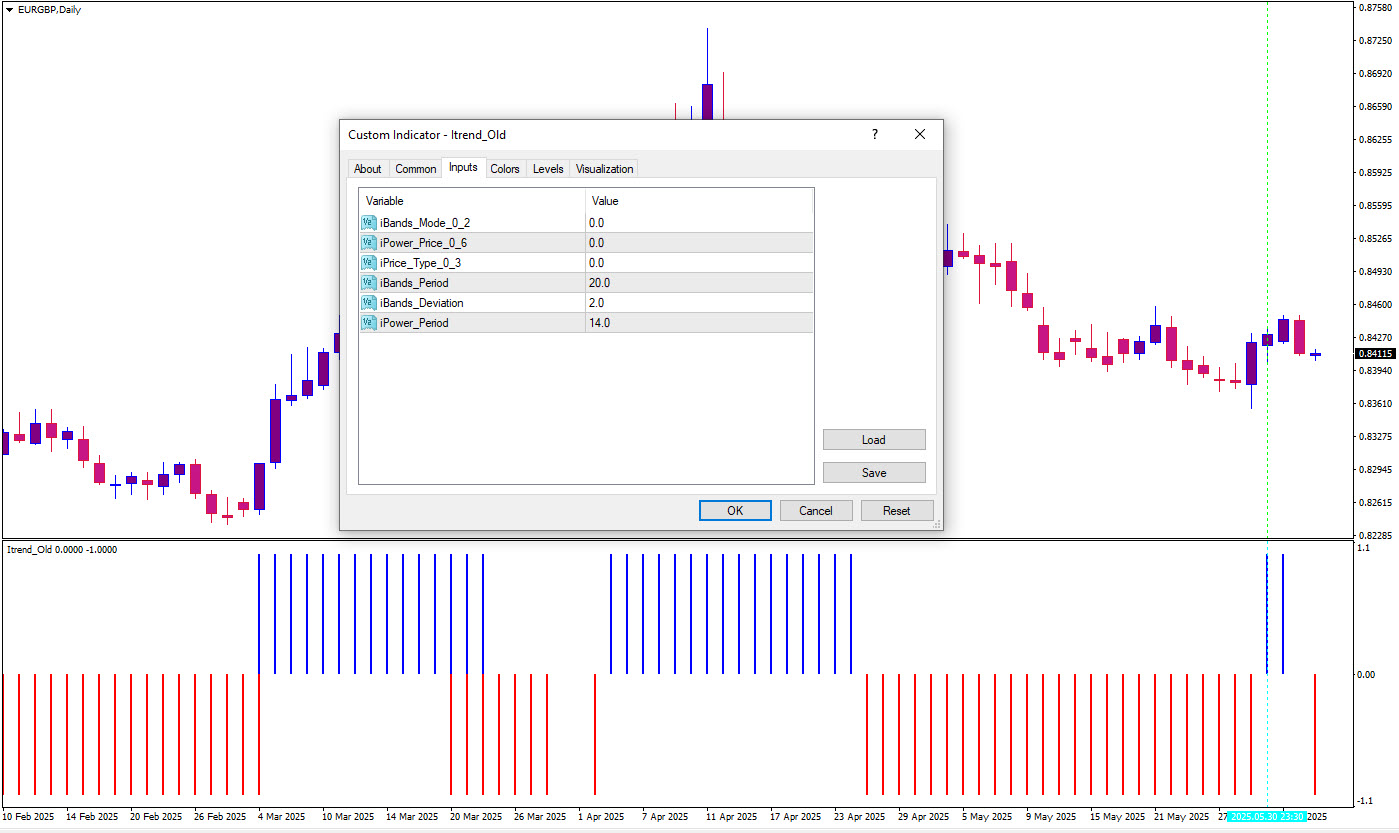Click the iBands_Period variable icon
1399x833 pixels.
pyautogui.click(x=369, y=283)
